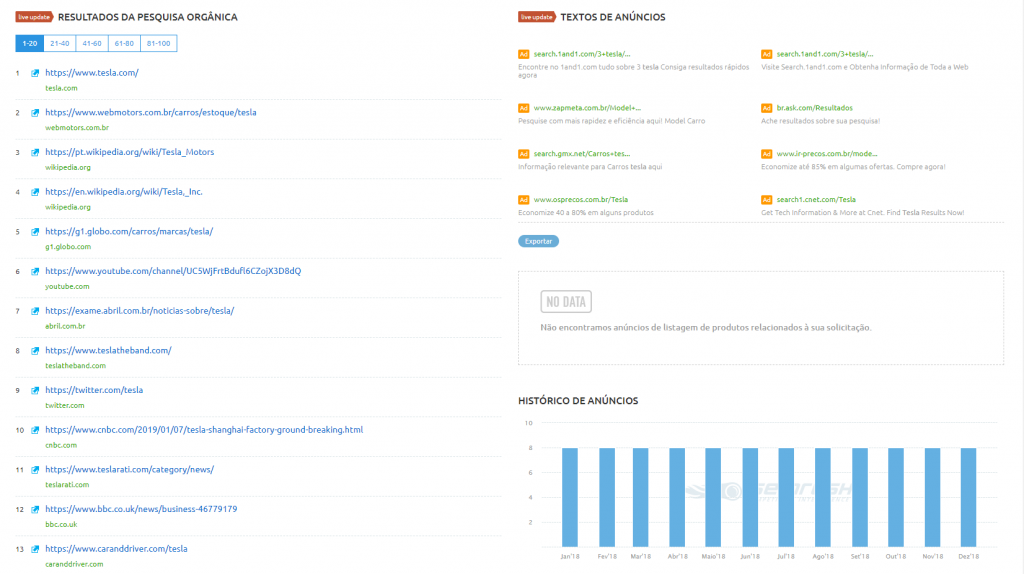
Task: Click the Ad badge beside www.osprecos.com.br
Action: (x=523, y=200)
